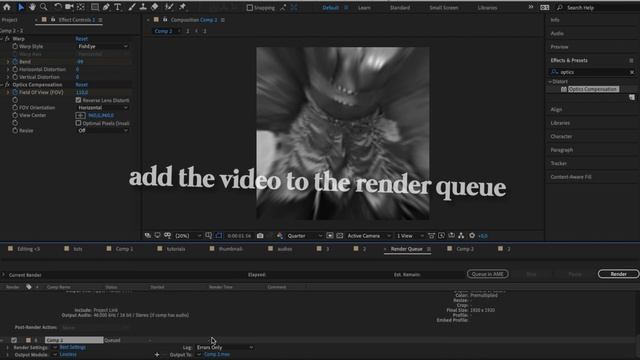Click the Best Settings link
640x360 pixels.
73,347
